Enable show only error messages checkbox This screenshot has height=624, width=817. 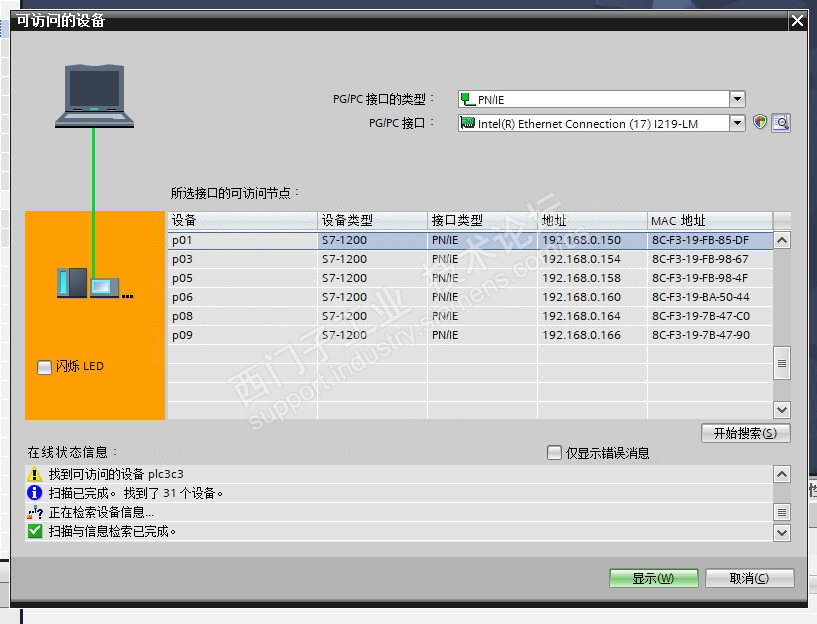554,453
